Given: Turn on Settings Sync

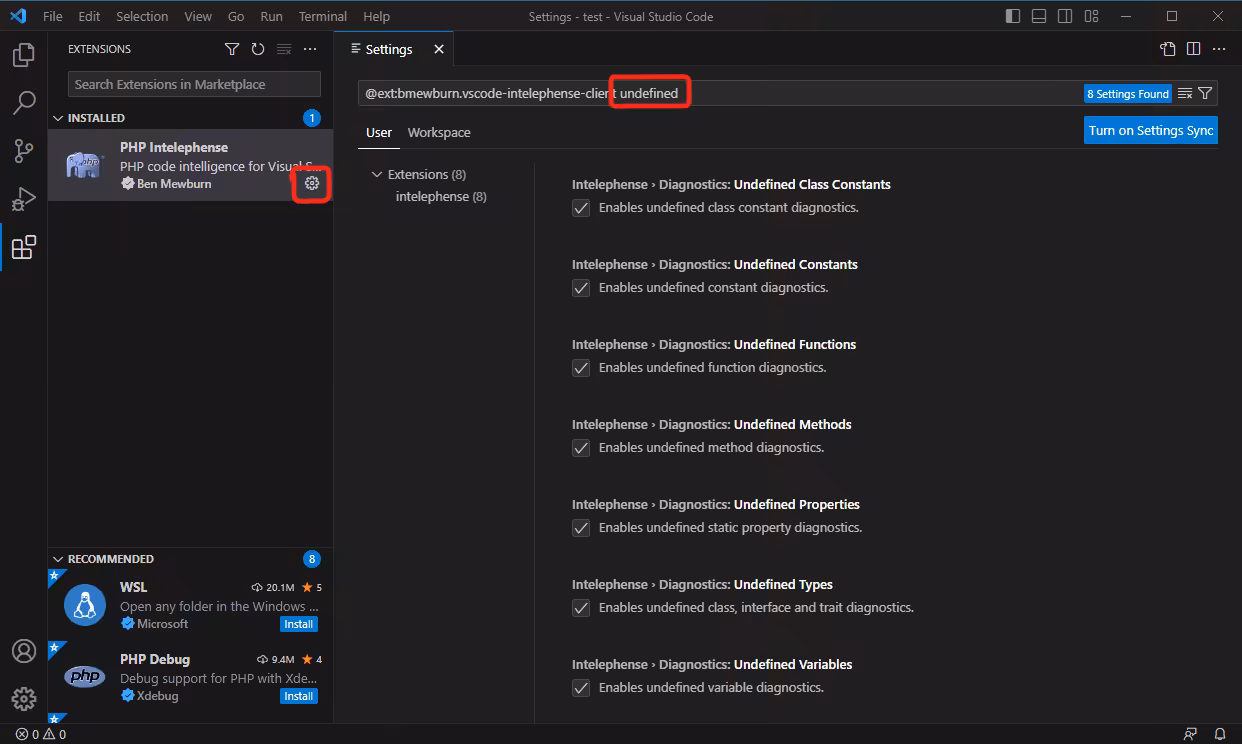Looking at the screenshot, I should (x=1151, y=130).
